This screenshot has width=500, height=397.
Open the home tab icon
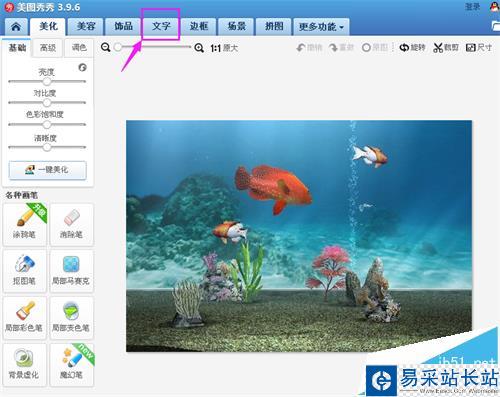pyautogui.click(x=16, y=27)
